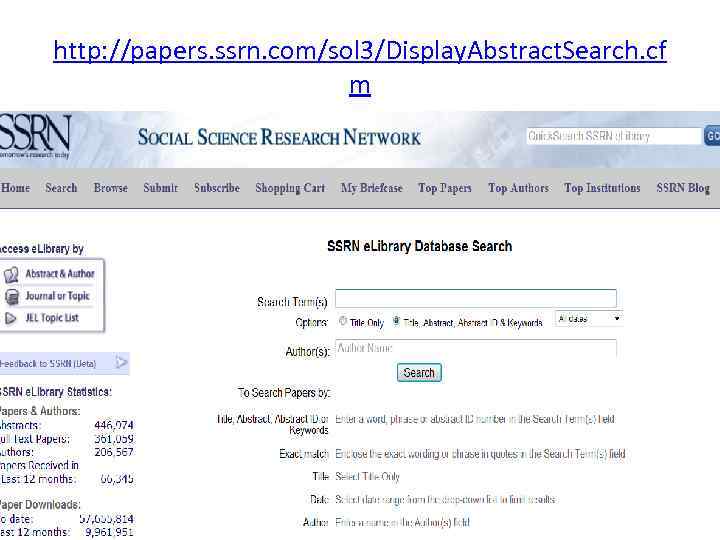
Task: Go to My Briefcase
Action: (x=371, y=188)
